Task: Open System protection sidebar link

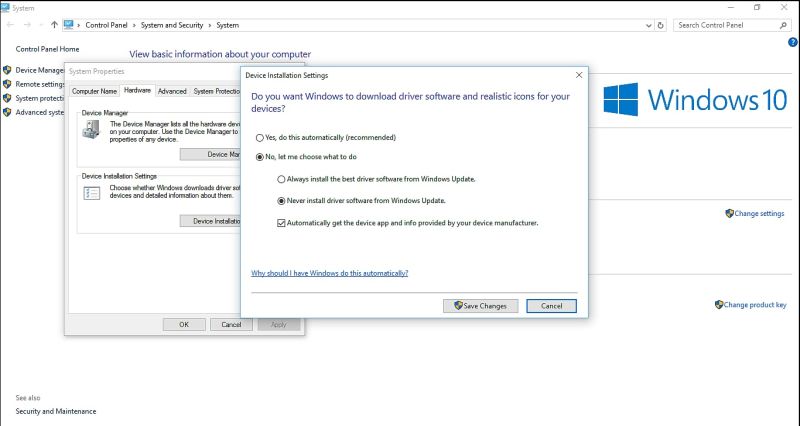Action: point(40,98)
